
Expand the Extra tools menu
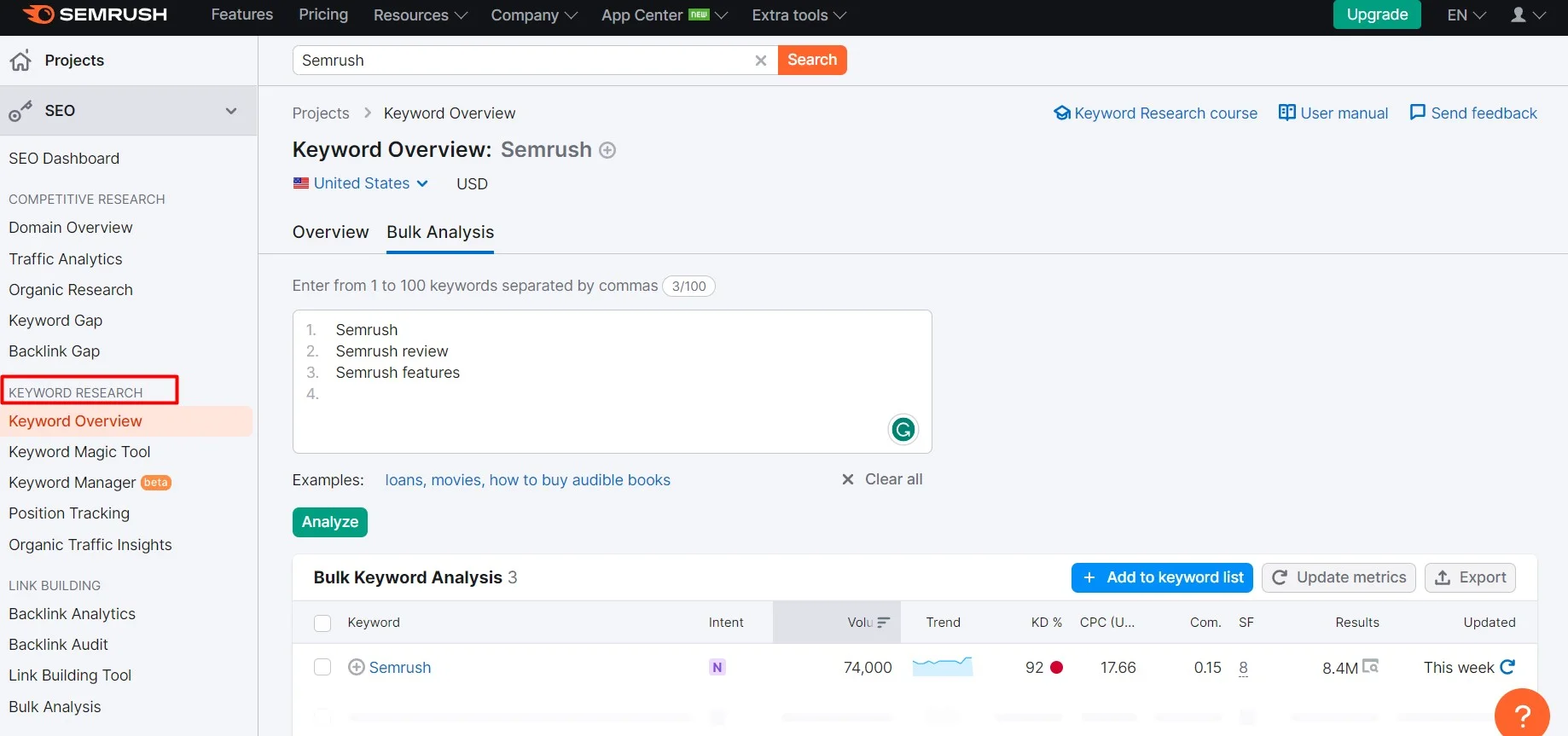(799, 15)
